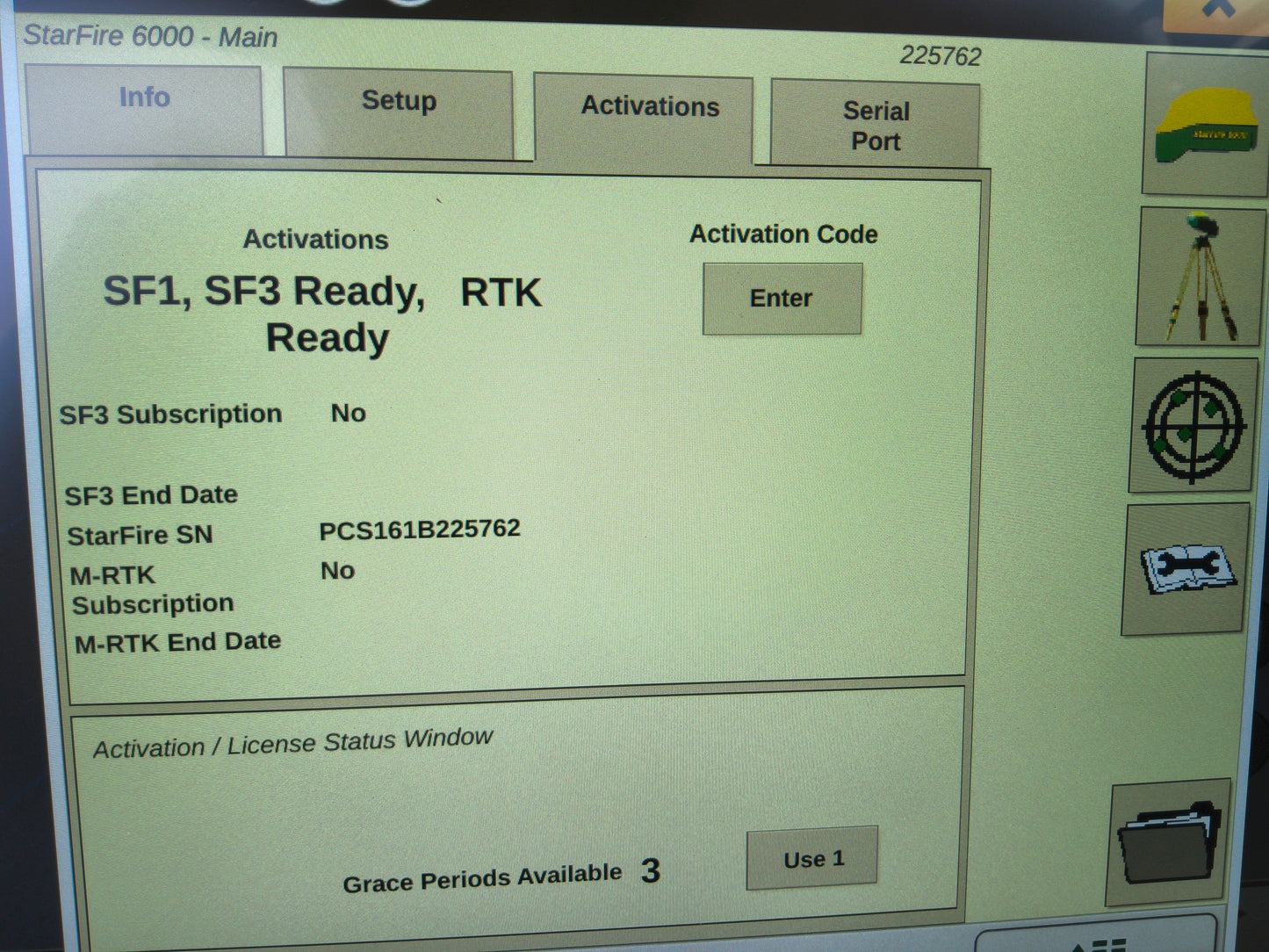Click the grace periods count 3
The height and width of the screenshot is (952, 1269).
(650, 871)
